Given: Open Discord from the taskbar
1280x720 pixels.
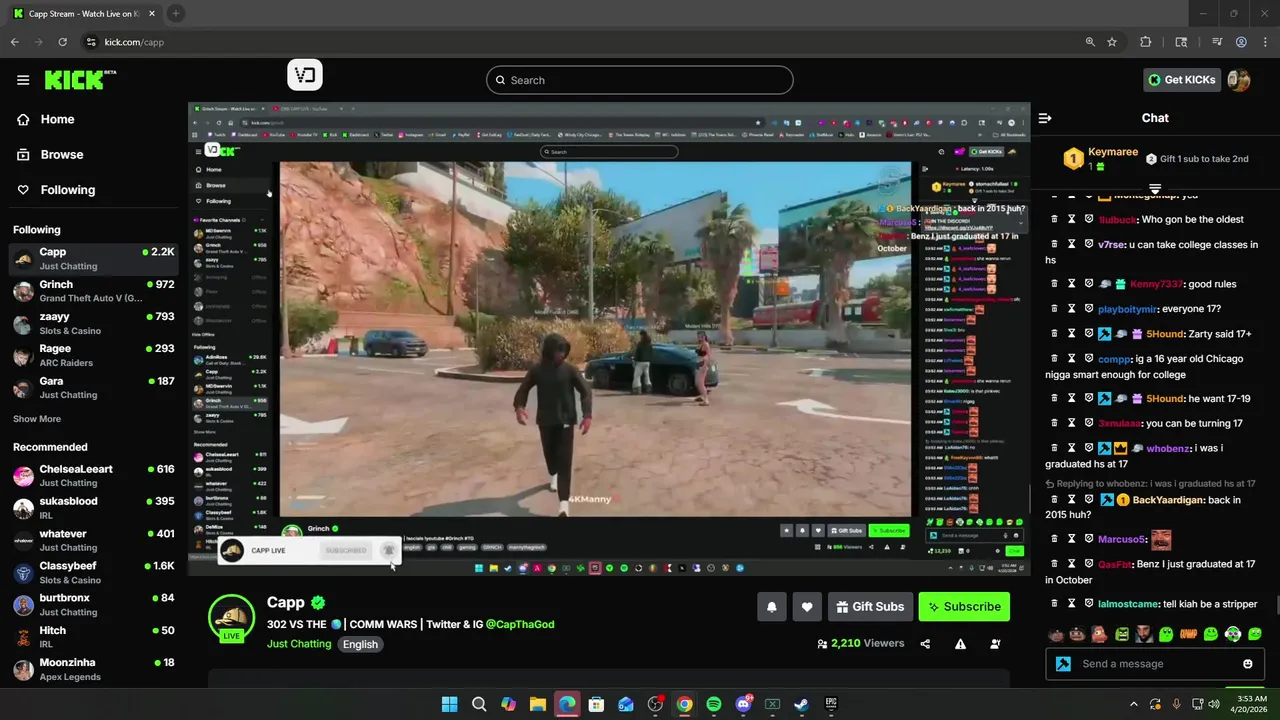Looking at the screenshot, I should pyautogui.click(x=743, y=704).
